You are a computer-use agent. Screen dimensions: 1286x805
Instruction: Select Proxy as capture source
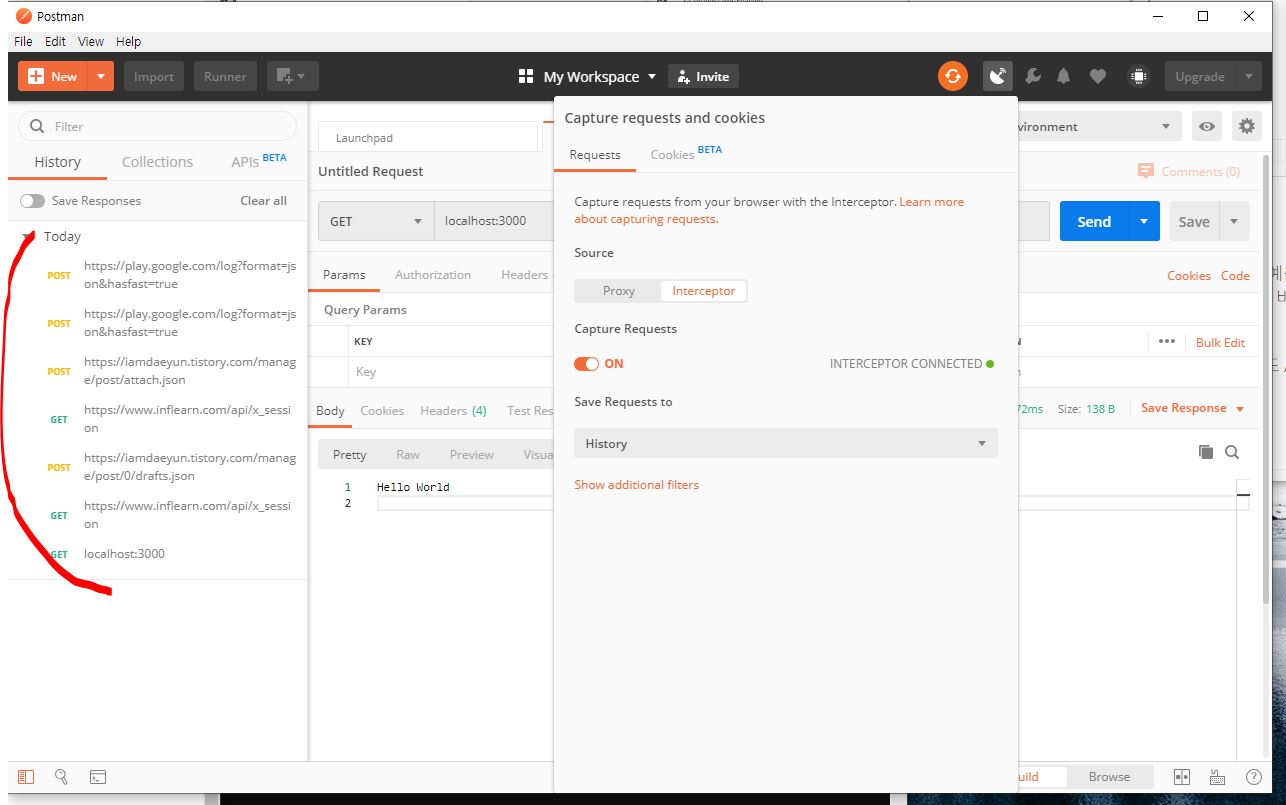[618, 291]
